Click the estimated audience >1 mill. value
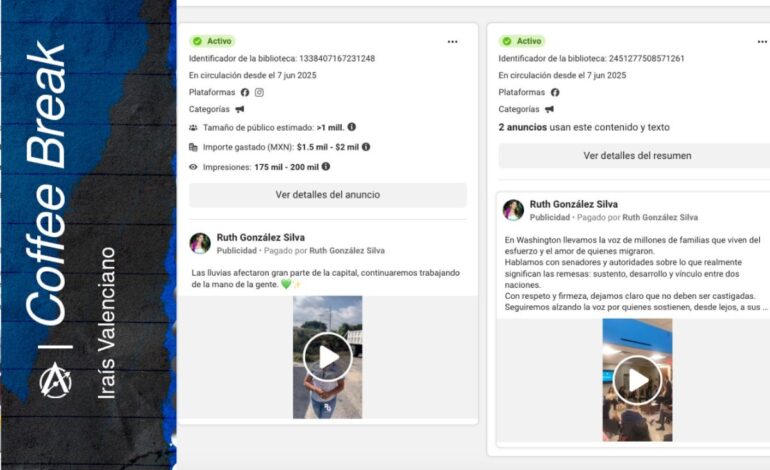Image resolution: width=770 pixels, height=470 pixels. click(x=330, y=128)
